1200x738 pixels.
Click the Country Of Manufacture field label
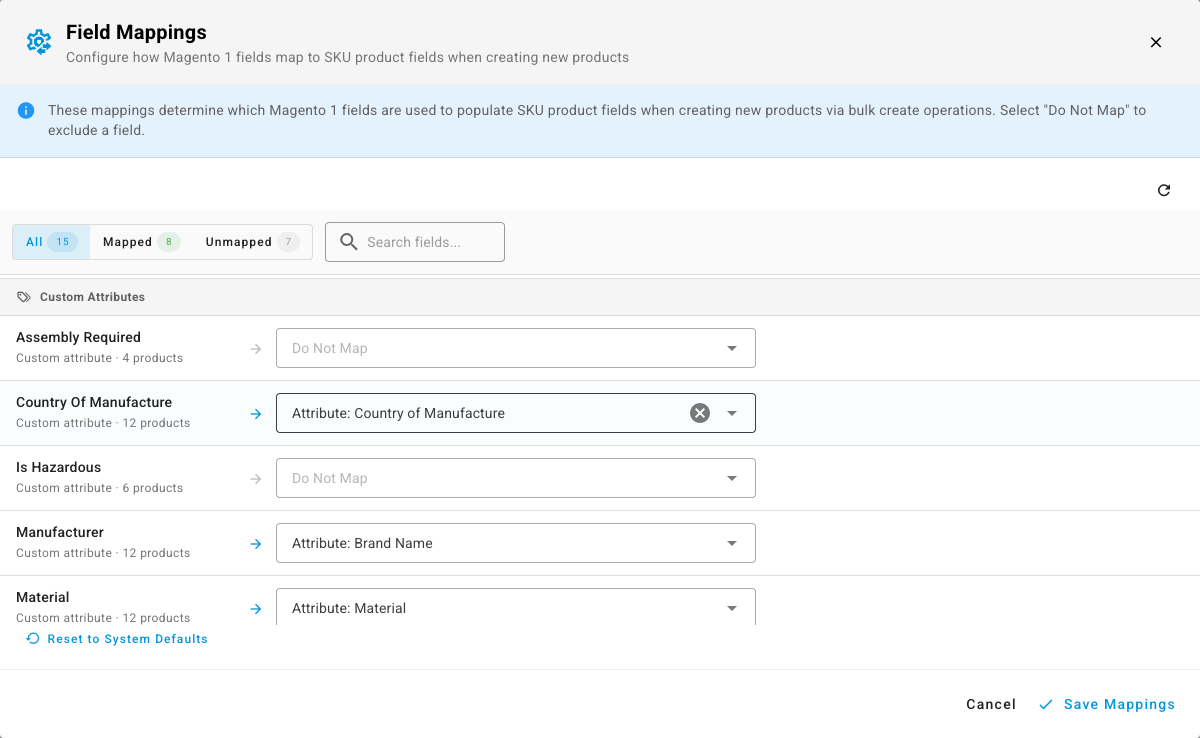click(x=94, y=403)
